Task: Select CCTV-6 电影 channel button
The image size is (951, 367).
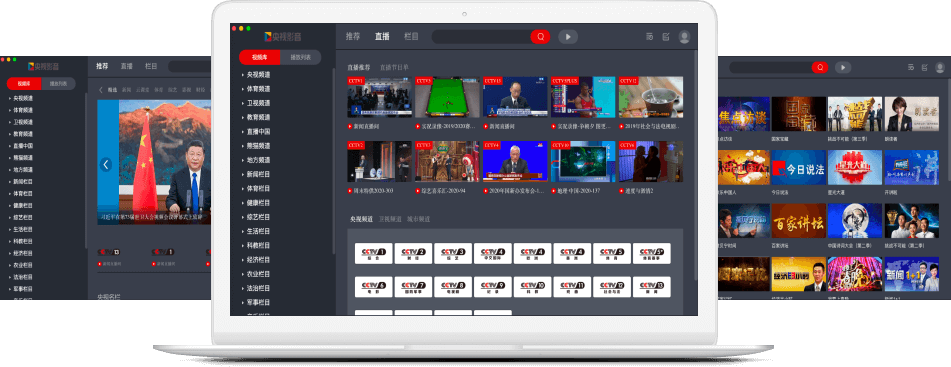Action: [374, 287]
